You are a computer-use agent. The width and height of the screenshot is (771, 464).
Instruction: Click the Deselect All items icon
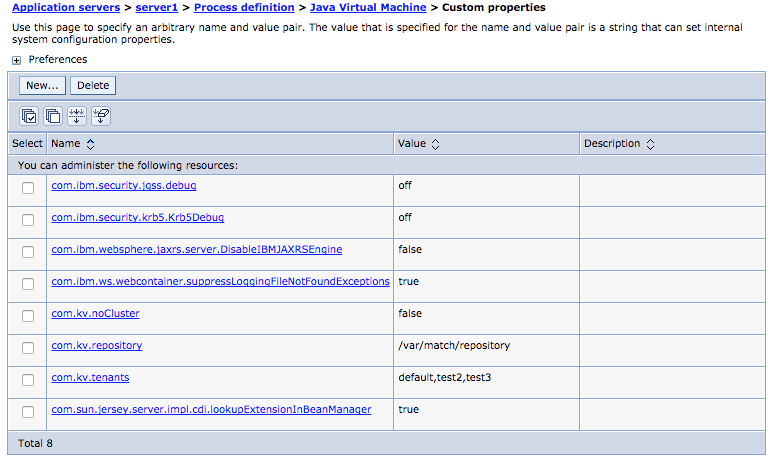point(53,115)
